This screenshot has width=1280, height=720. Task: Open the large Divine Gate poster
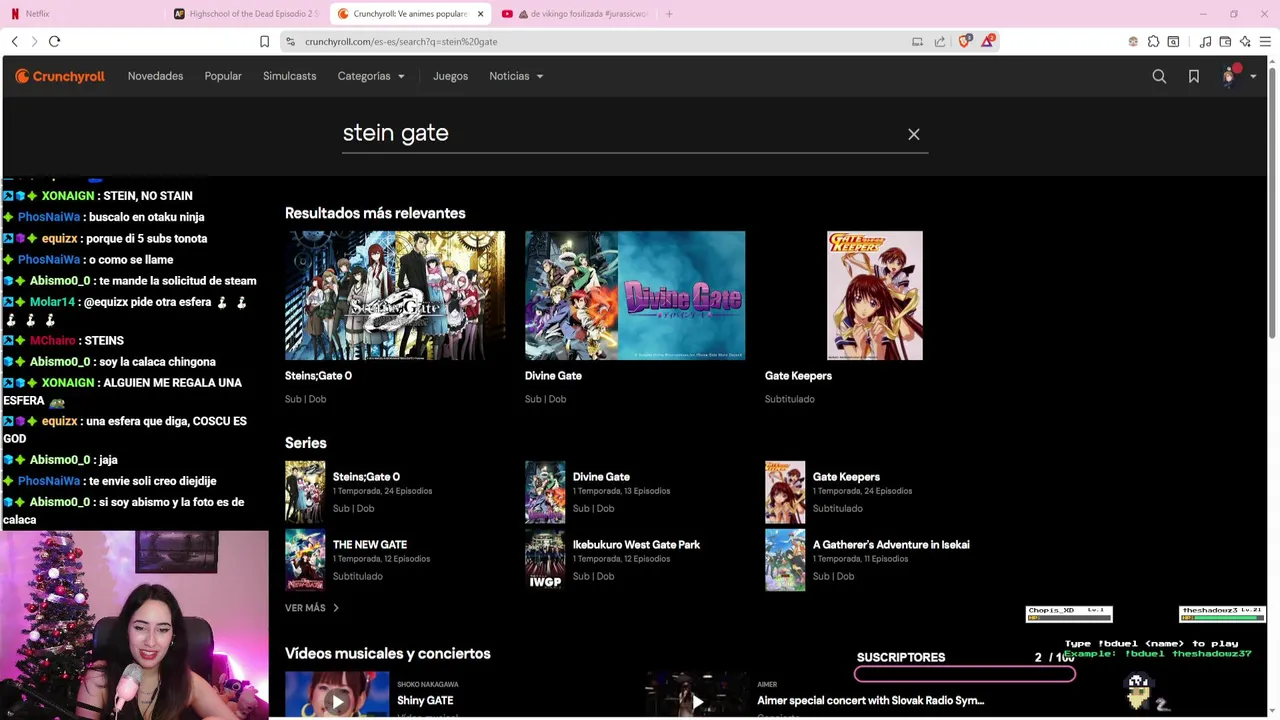635,295
